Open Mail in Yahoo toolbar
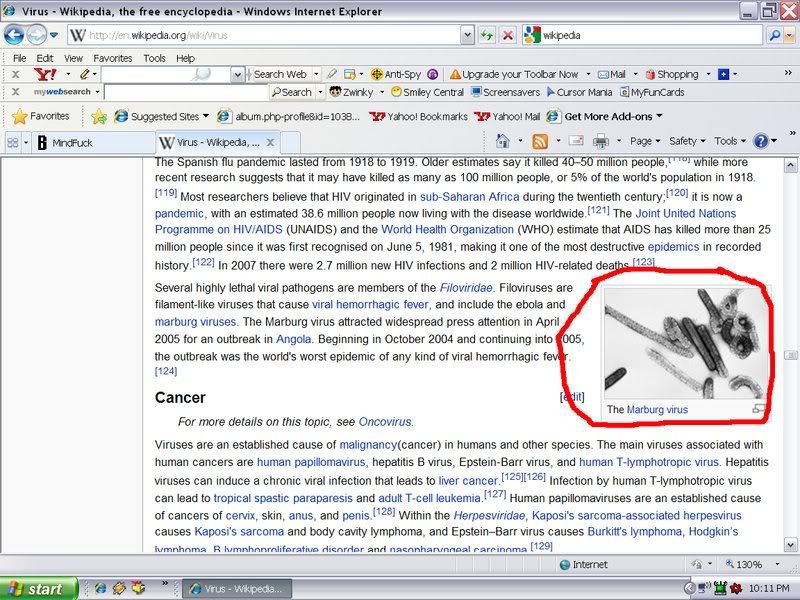800x600 pixels. point(612,74)
